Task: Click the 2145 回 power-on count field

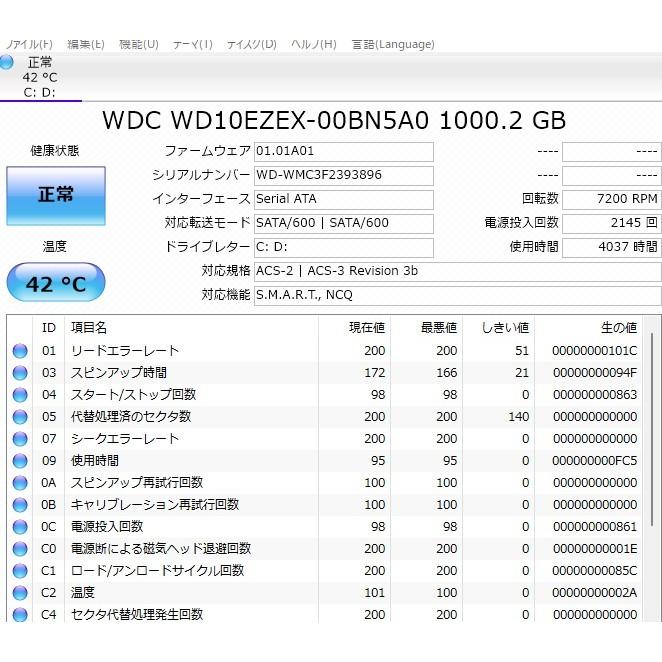Action: 611,223
